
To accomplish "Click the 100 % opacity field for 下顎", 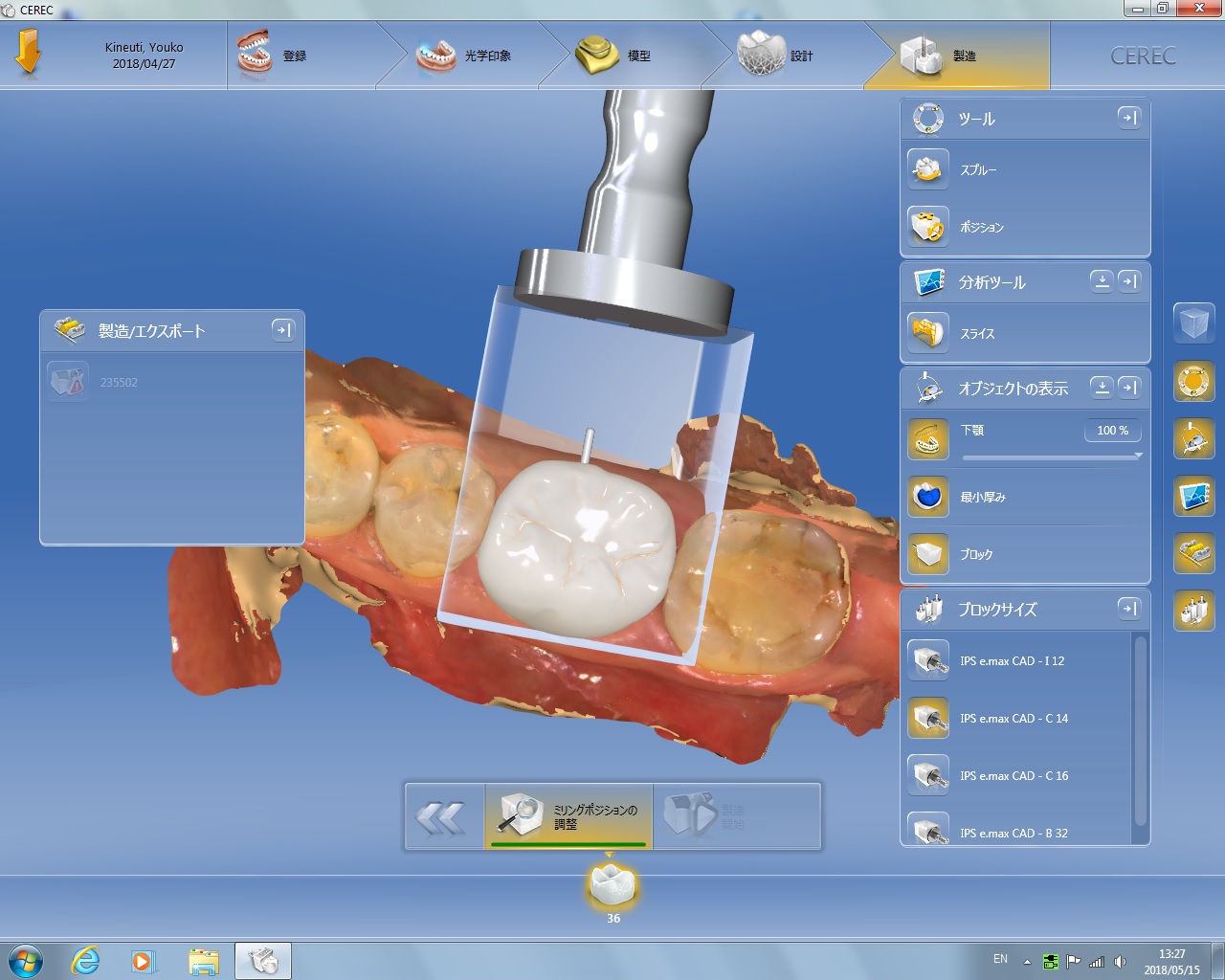I will pyautogui.click(x=1112, y=431).
